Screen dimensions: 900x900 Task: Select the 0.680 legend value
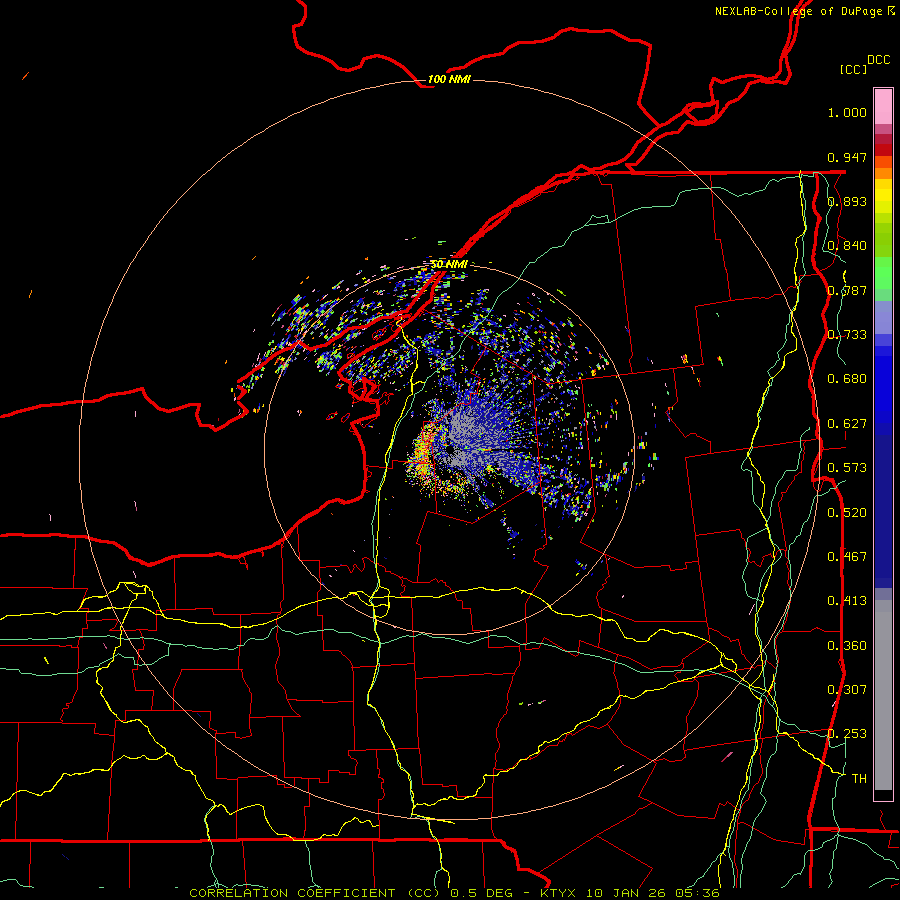pyautogui.click(x=847, y=379)
